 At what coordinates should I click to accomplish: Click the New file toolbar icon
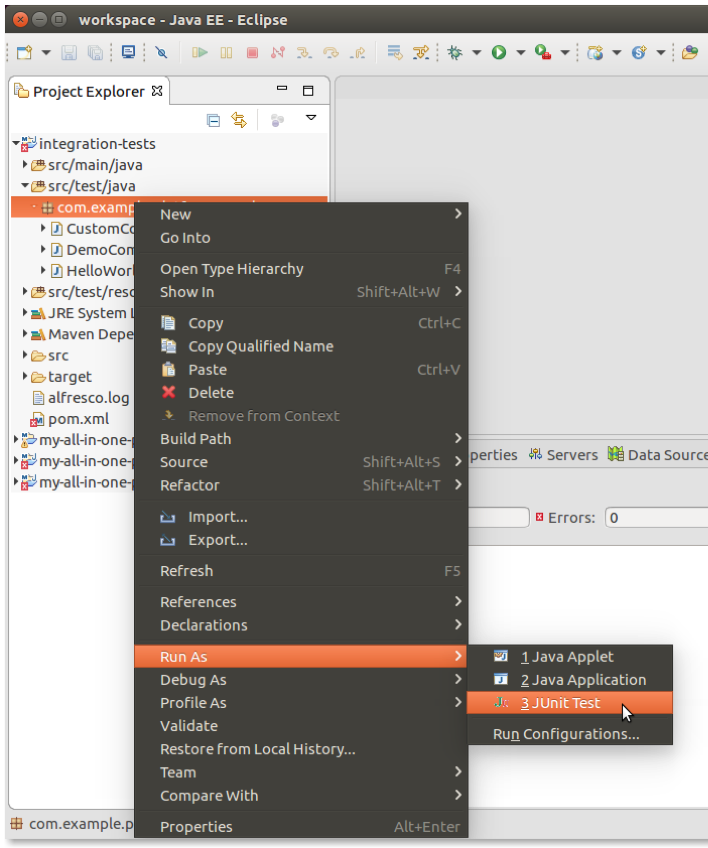(x=24, y=52)
